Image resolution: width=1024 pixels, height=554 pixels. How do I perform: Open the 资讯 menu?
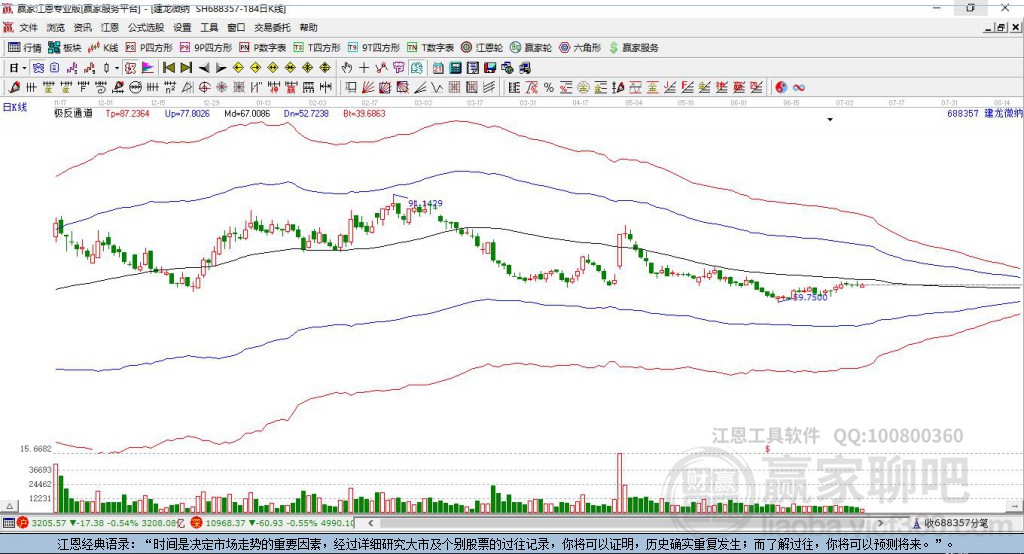82,27
